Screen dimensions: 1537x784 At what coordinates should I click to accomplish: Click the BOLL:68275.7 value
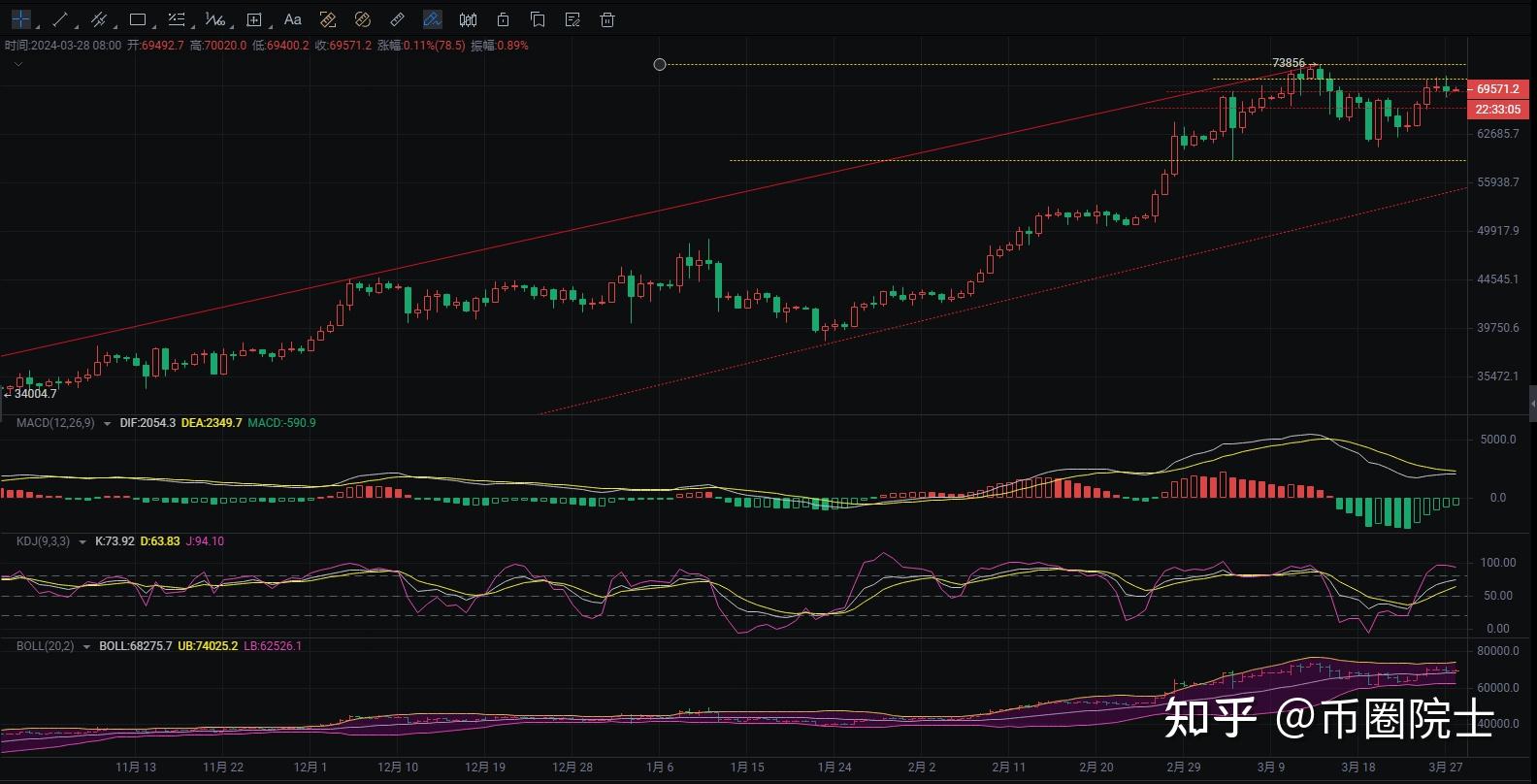136,646
